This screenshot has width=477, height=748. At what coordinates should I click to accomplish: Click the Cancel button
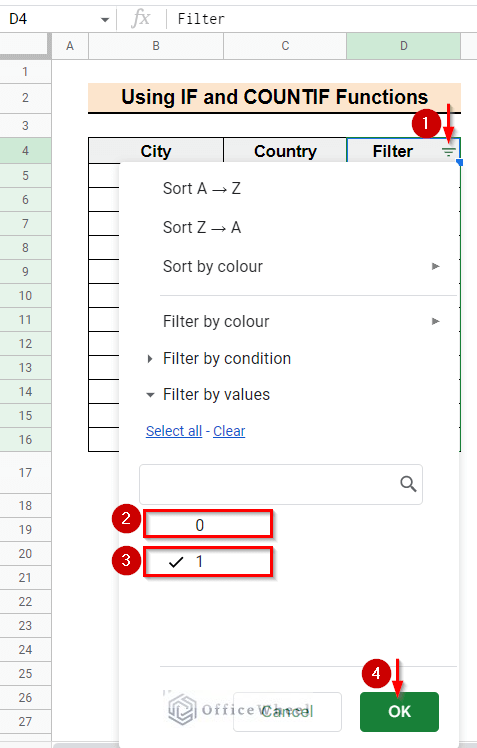[x=287, y=712]
